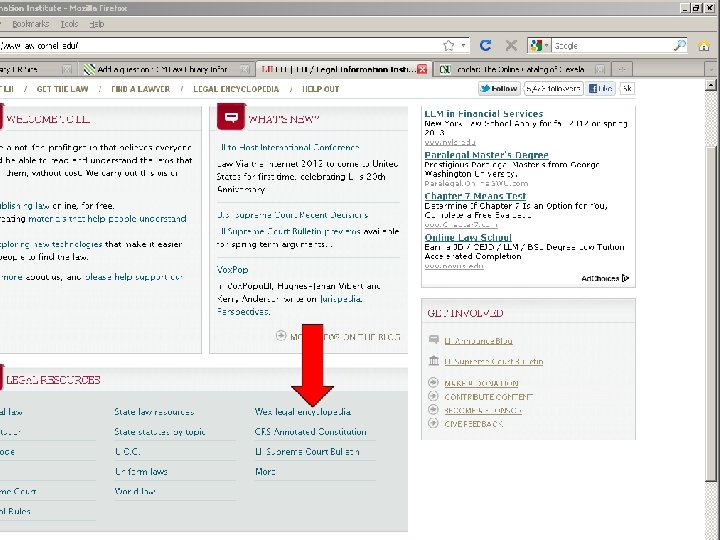Click the vertical scrollbar thumb
The width and height of the screenshot is (720, 540).
coord(711,312)
